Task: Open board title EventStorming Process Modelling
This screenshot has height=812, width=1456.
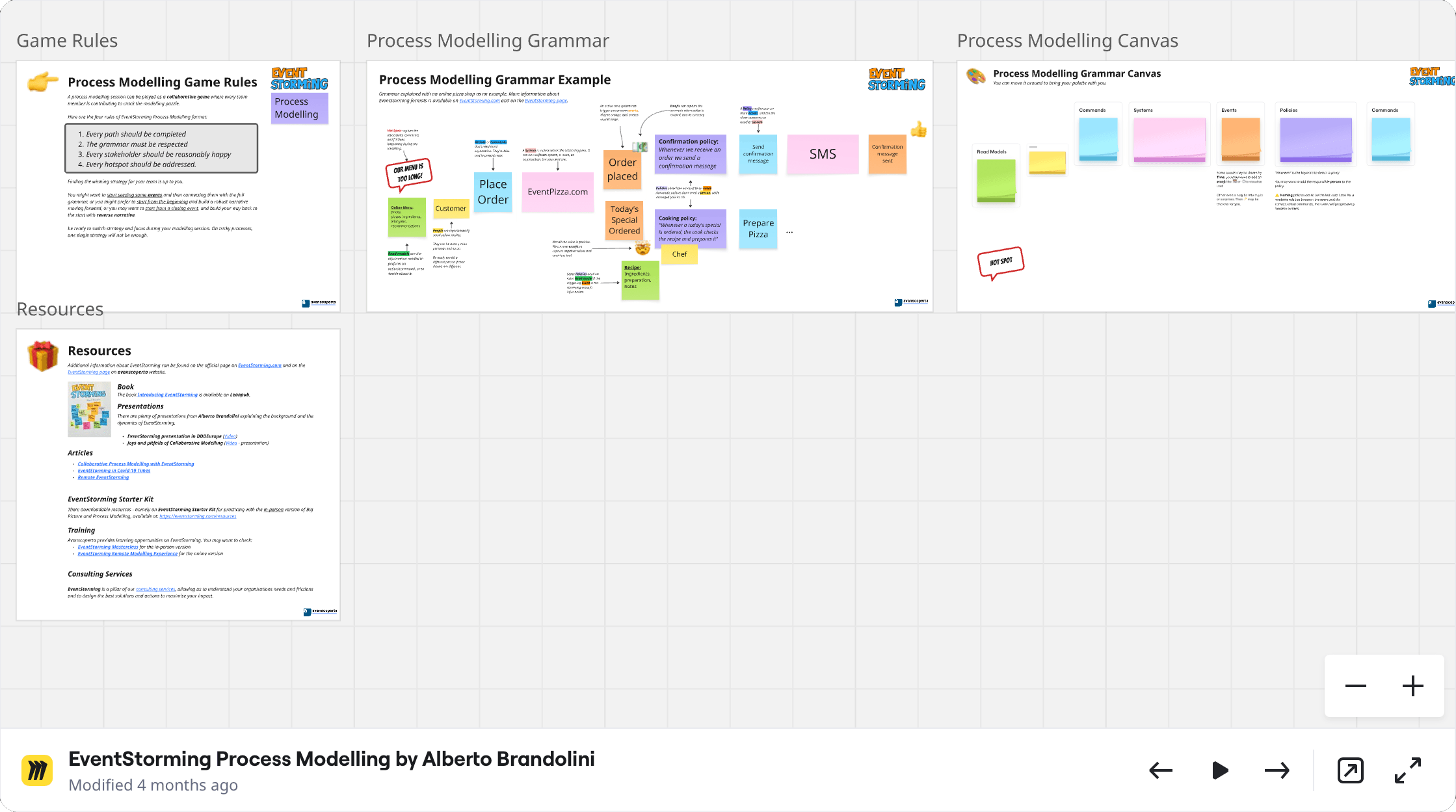Action: (x=332, y=759)
